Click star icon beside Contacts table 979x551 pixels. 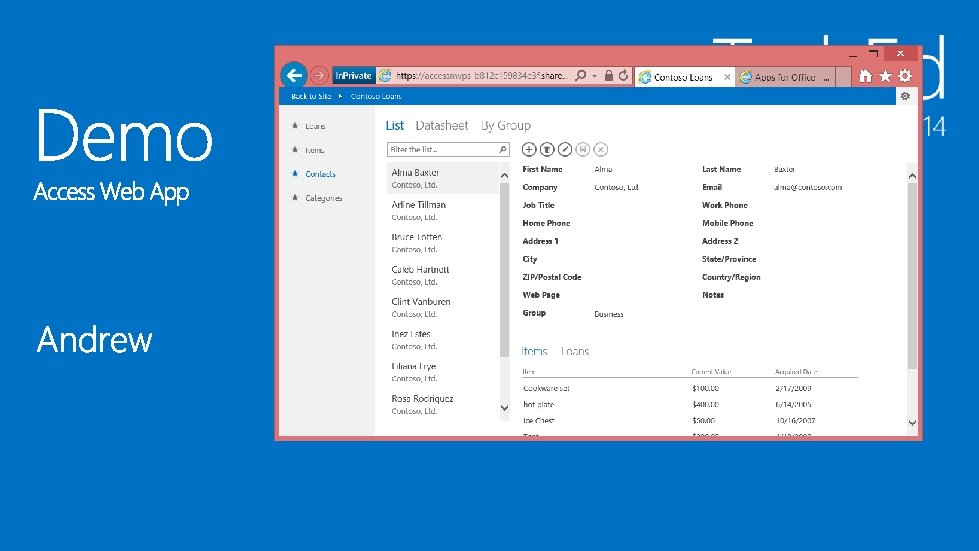point(295,173)
